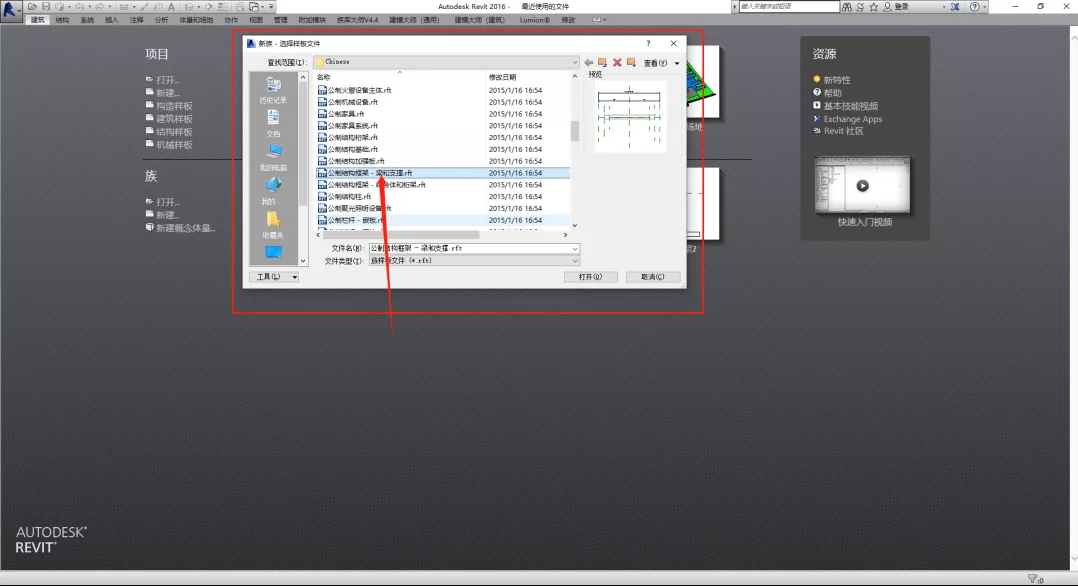This screenshot has width=1078, height=586.
Task: Open the 查看 views dropdown menu
Action: coord(661,63)
